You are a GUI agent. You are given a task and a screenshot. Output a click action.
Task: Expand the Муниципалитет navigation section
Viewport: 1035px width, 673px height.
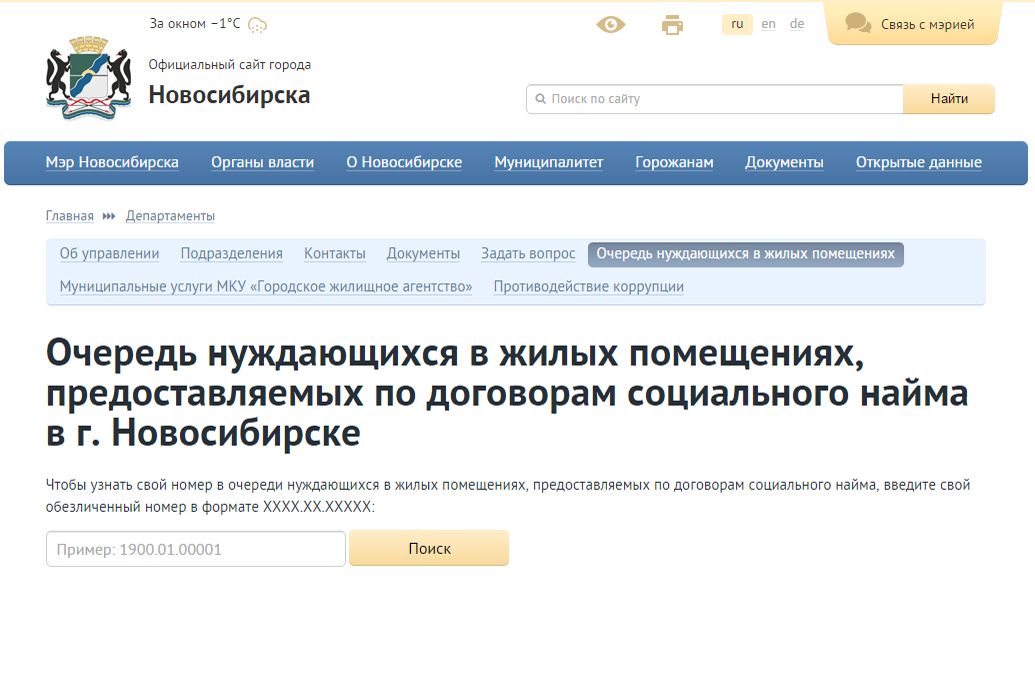[548, 162]
